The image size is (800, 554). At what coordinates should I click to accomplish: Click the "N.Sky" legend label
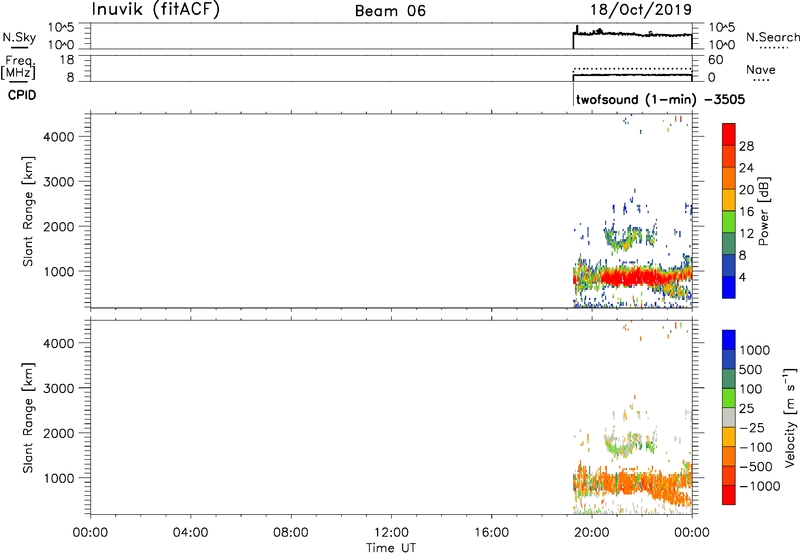pyautogui.click(x=19, y=38)
